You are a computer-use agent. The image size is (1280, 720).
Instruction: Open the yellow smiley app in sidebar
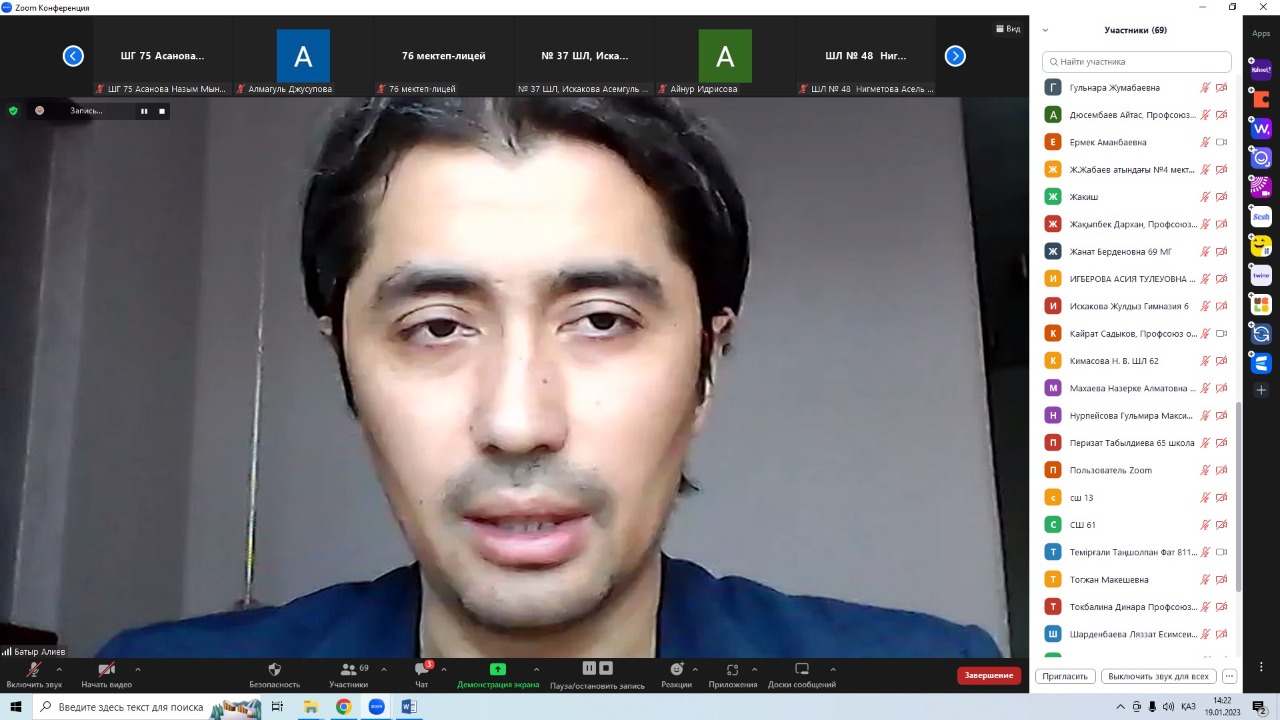pyautogui.click(x=1261, y=246)
